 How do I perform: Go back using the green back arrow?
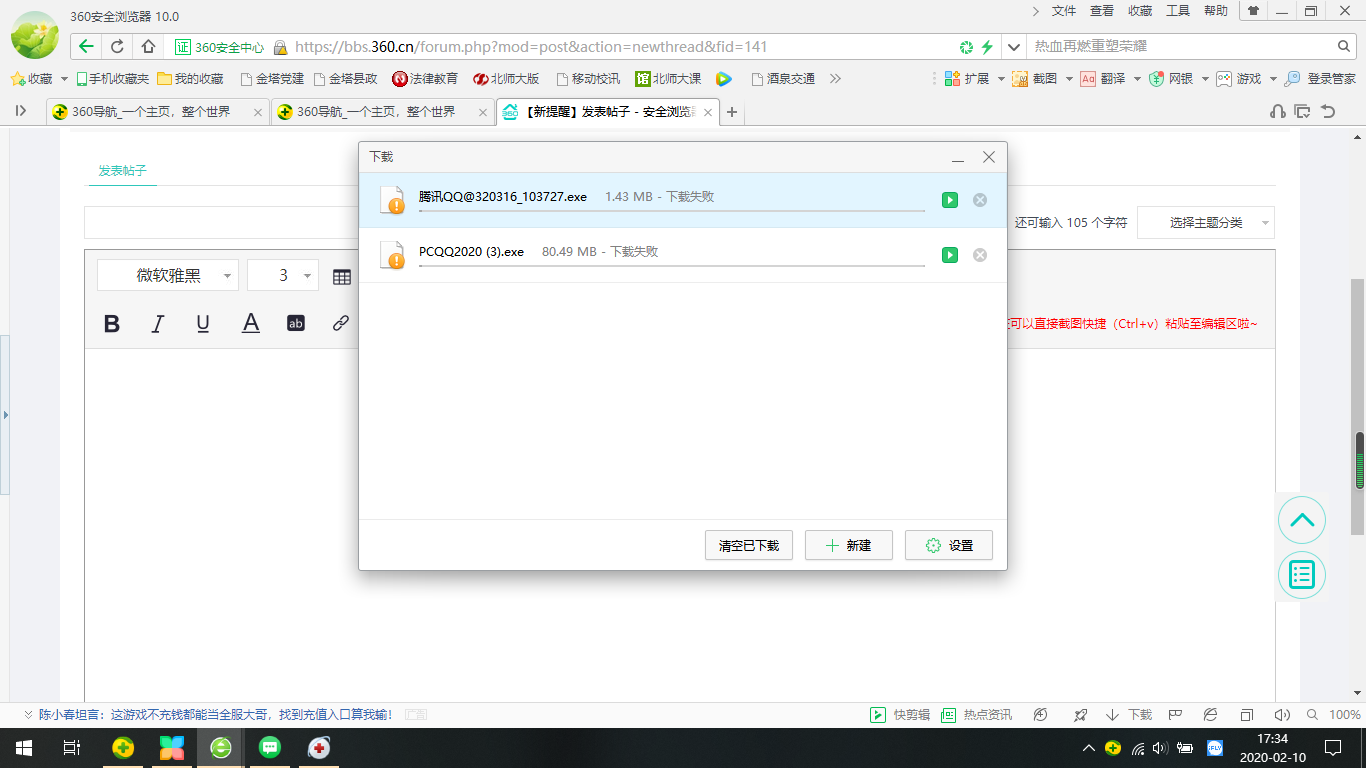(86, 46)
